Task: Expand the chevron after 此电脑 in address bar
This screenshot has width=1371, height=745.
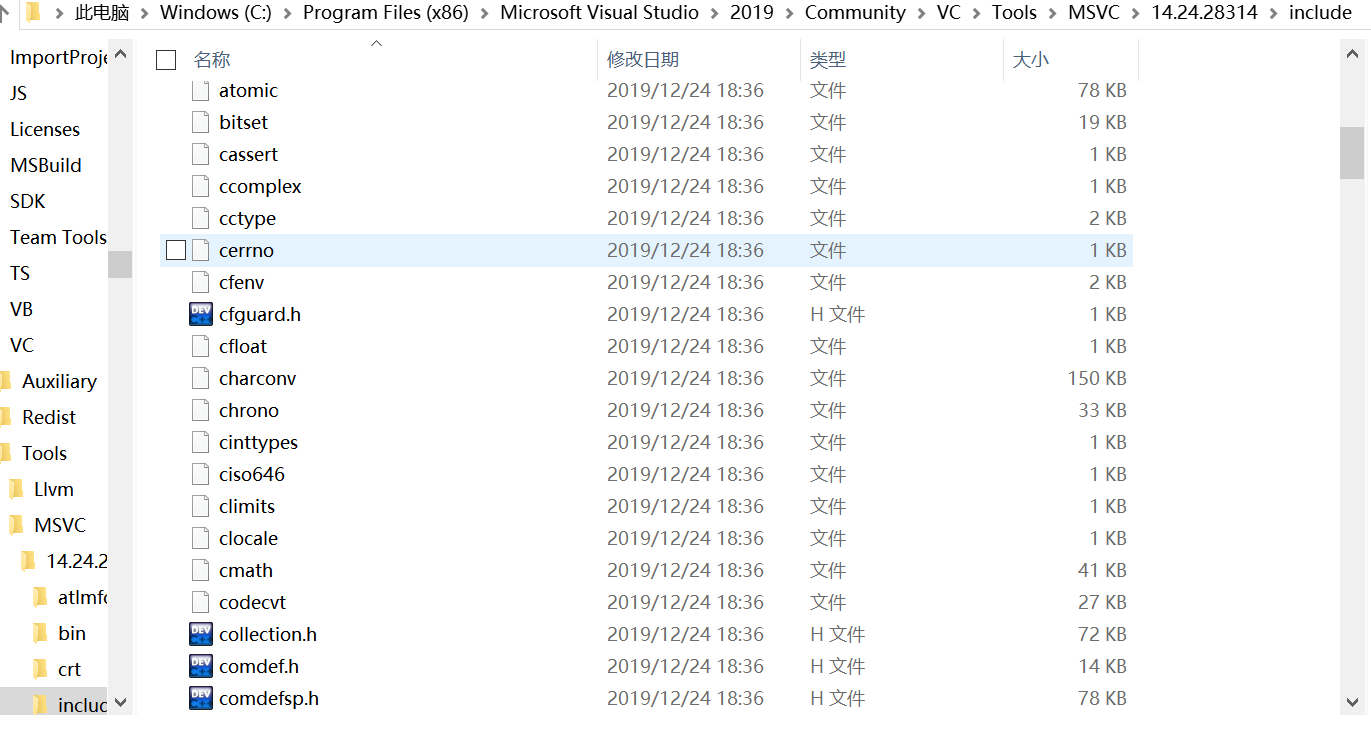Action: pos(145,13)
